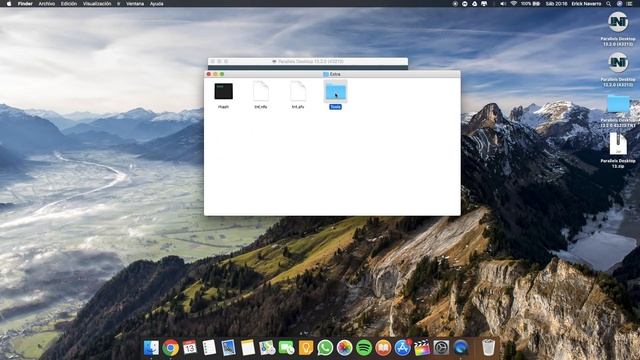Open Erick Navarro user menu
This screenshot has width=640, height=360.
[586, 4]
